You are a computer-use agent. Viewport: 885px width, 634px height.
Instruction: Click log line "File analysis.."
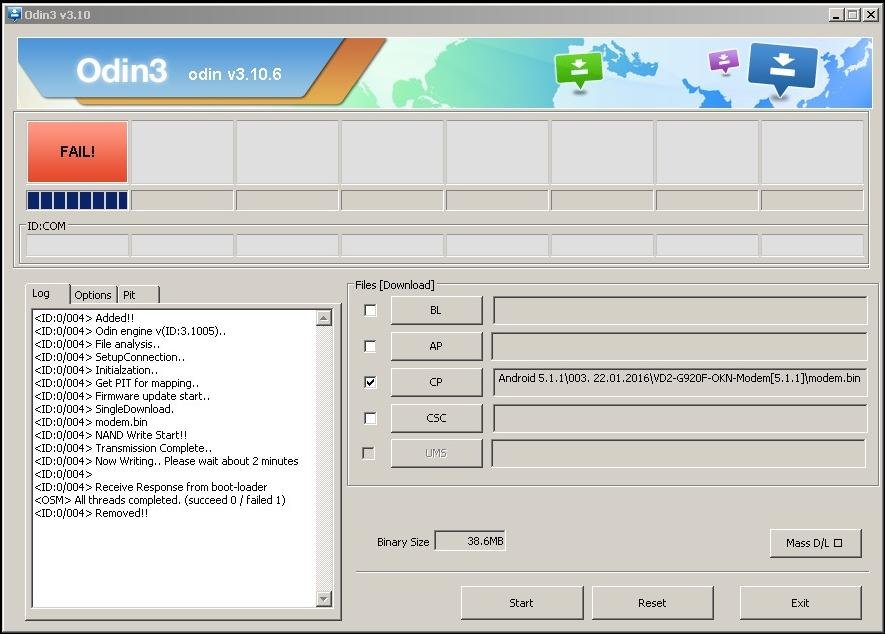point(97,344)
